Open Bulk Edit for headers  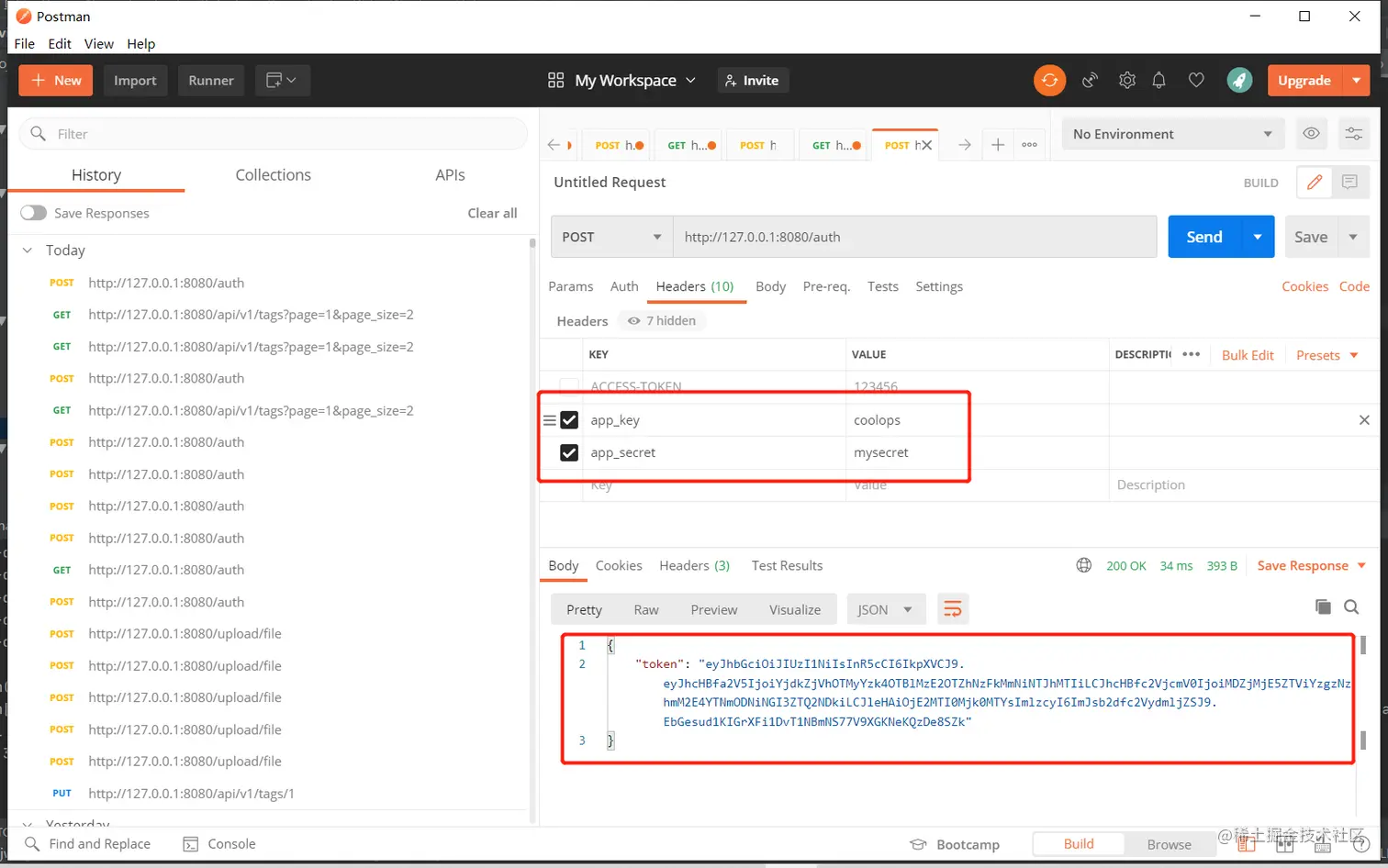[1248, 355]
